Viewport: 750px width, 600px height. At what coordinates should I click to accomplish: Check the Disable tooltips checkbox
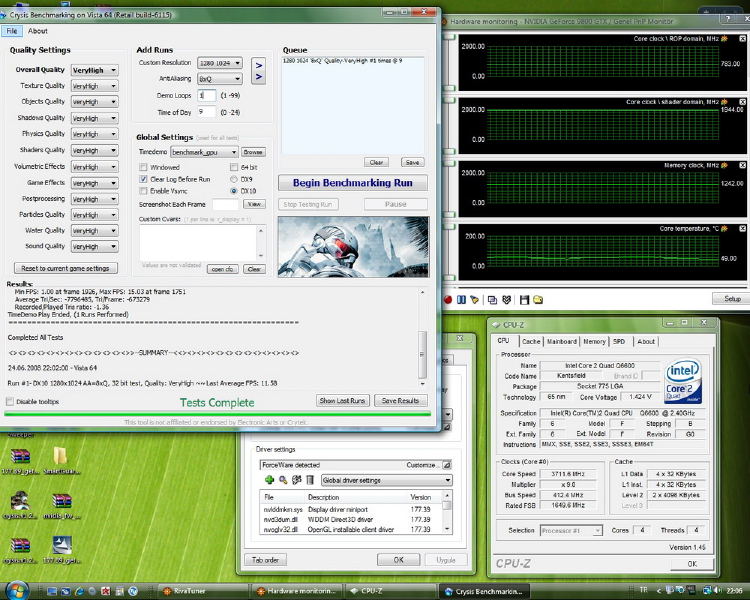pos(10,401)
